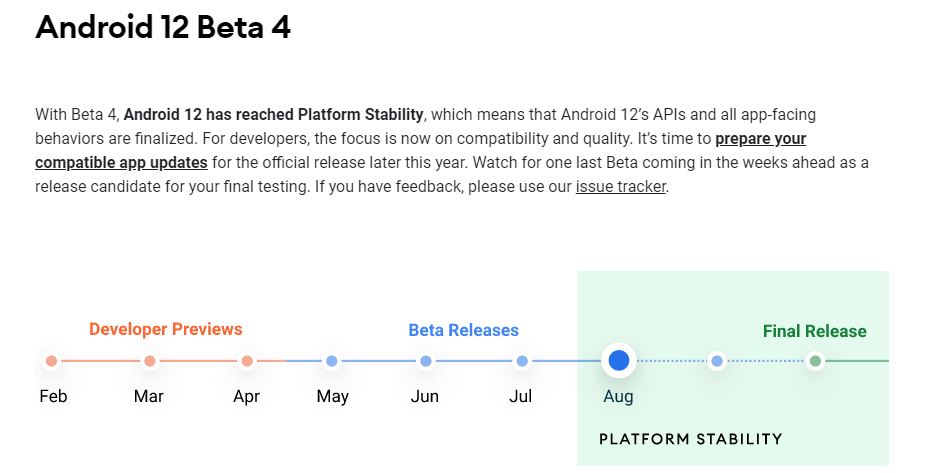Click the Android 12 Beta 4 heading

[x=163, y=27]
